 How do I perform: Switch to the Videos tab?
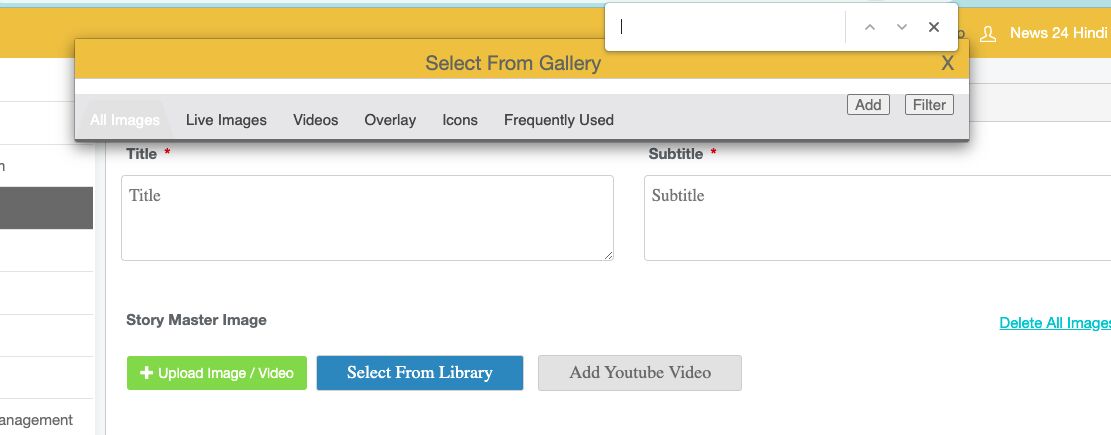(316, 120)
